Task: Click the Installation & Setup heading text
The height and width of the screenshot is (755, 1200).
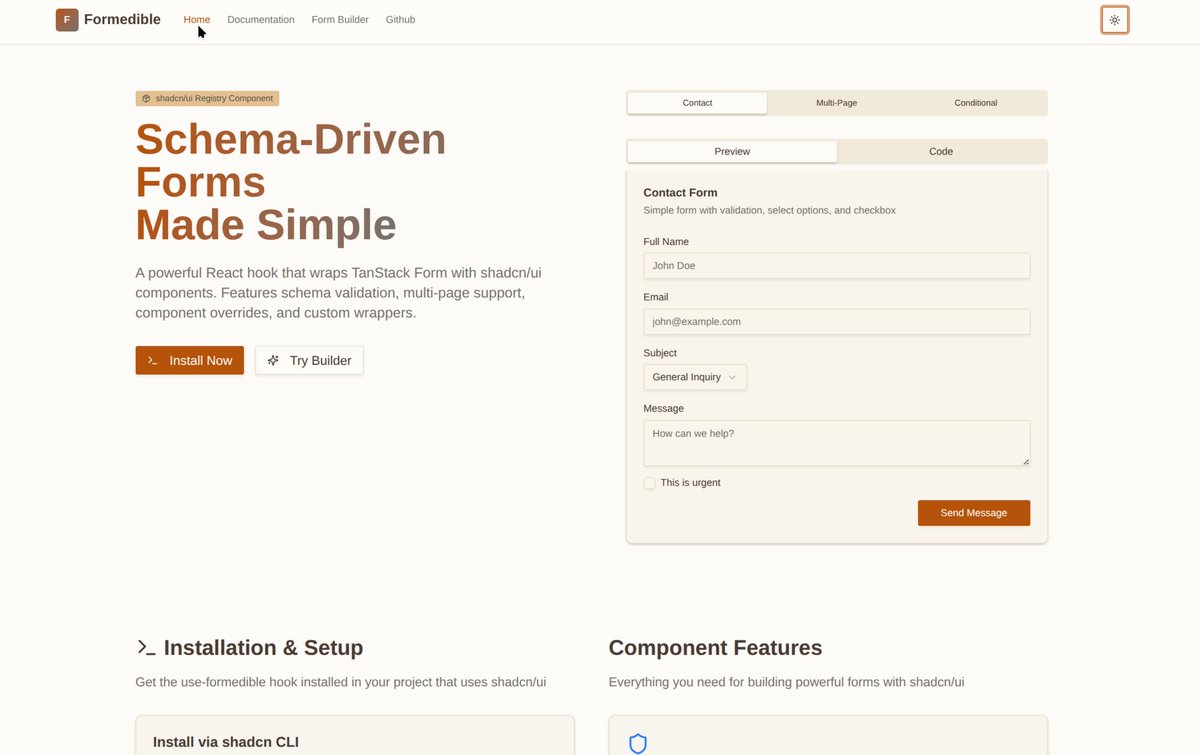Action: pos(264,648)
